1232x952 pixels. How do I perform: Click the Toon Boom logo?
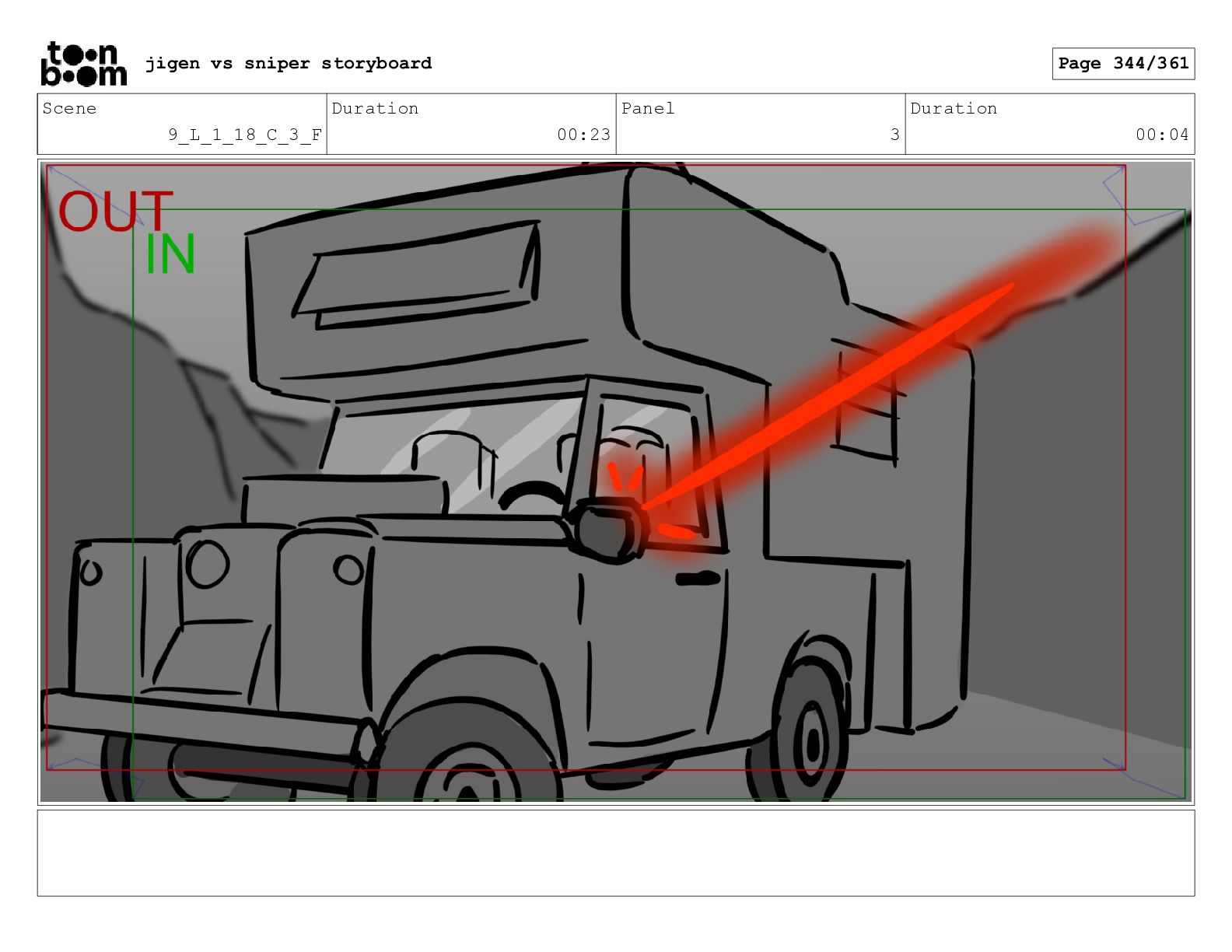tap(83, 64)
